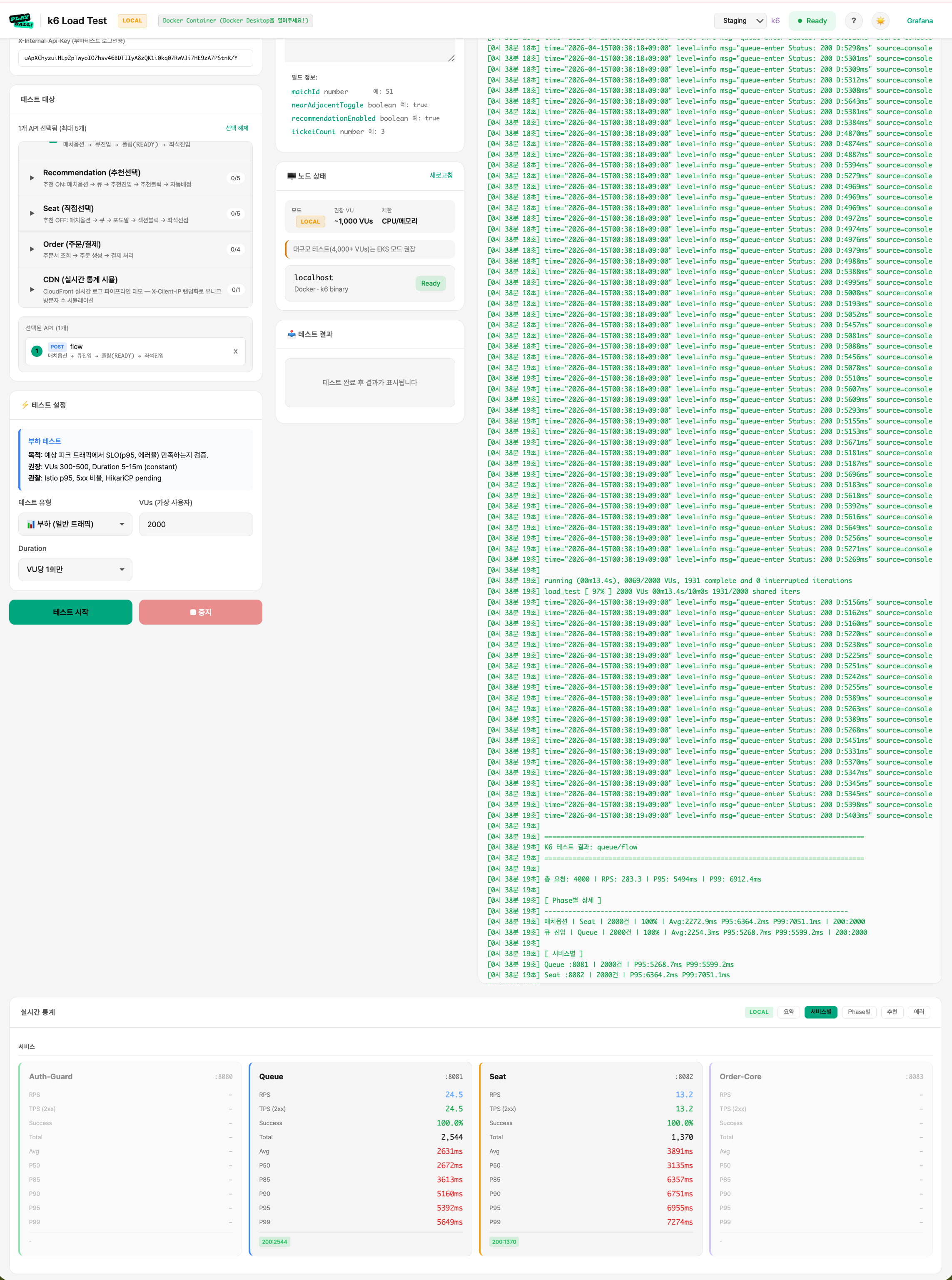Image resolution: width=952 pixels, height=1280 pixels.
Task: Open help with the question mark icon
Action: (853, 21)
